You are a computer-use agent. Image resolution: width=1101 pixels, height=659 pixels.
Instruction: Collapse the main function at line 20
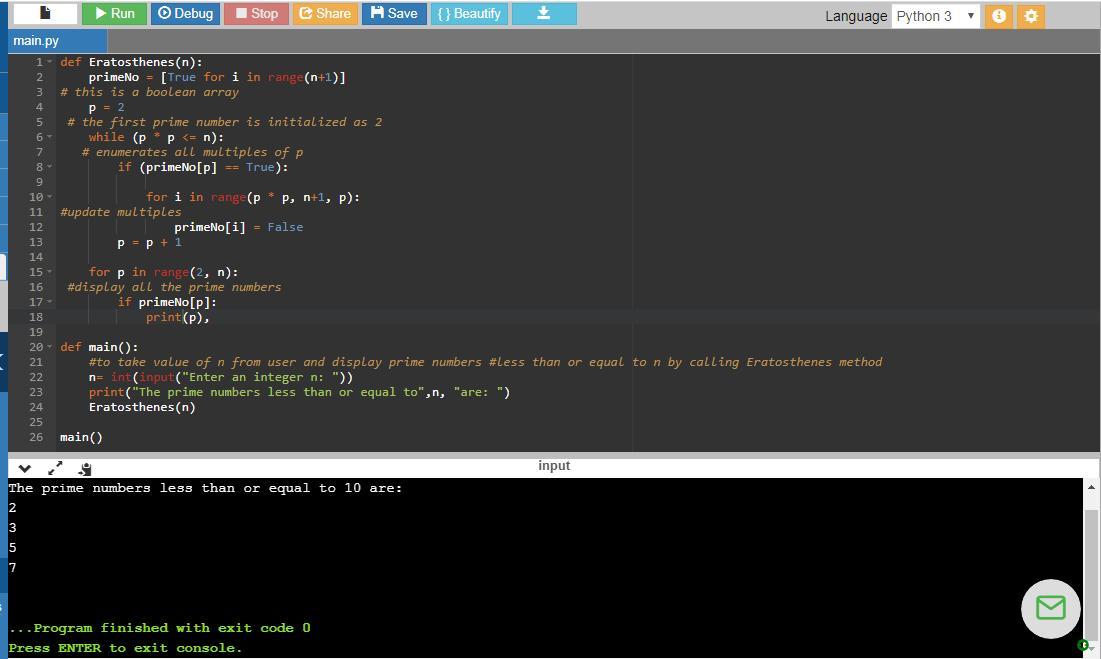click(x=50, y=347)
